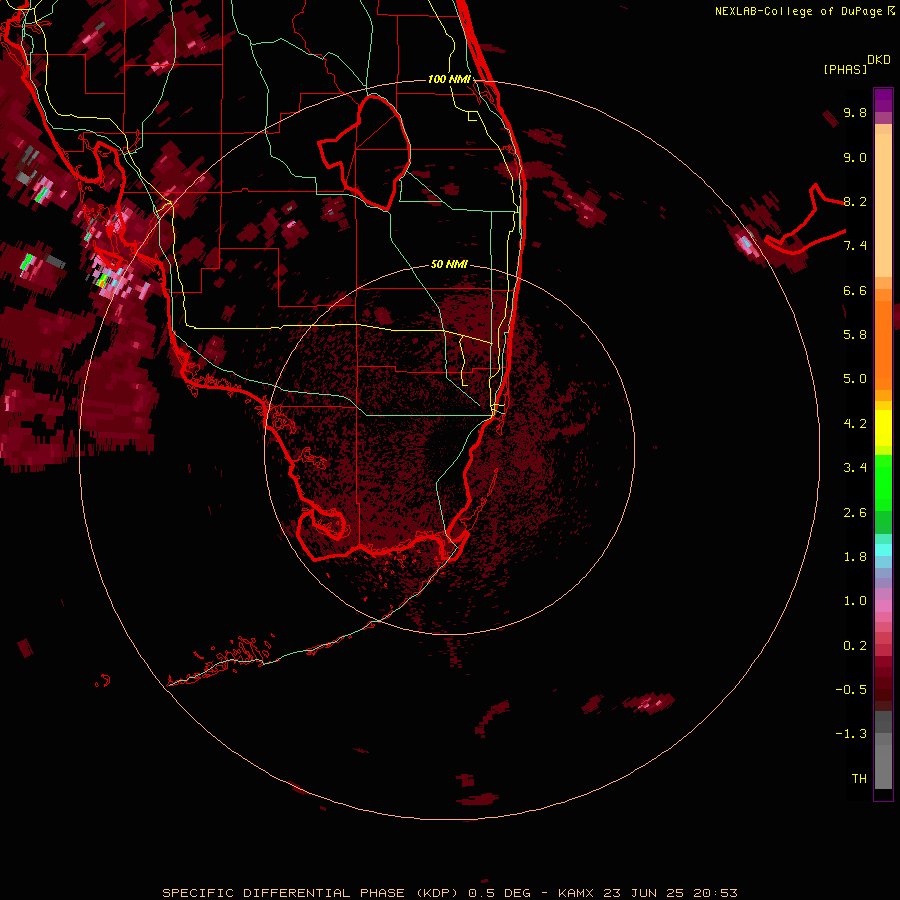This screenshot has width=900, height=900.
Task: Click the yellow segment of the colorbar
Action: [x=883, y=428]
